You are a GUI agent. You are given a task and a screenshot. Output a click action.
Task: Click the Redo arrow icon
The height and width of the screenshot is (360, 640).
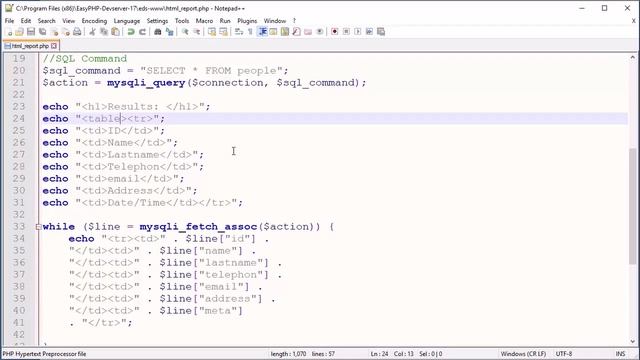coord(142,32)
